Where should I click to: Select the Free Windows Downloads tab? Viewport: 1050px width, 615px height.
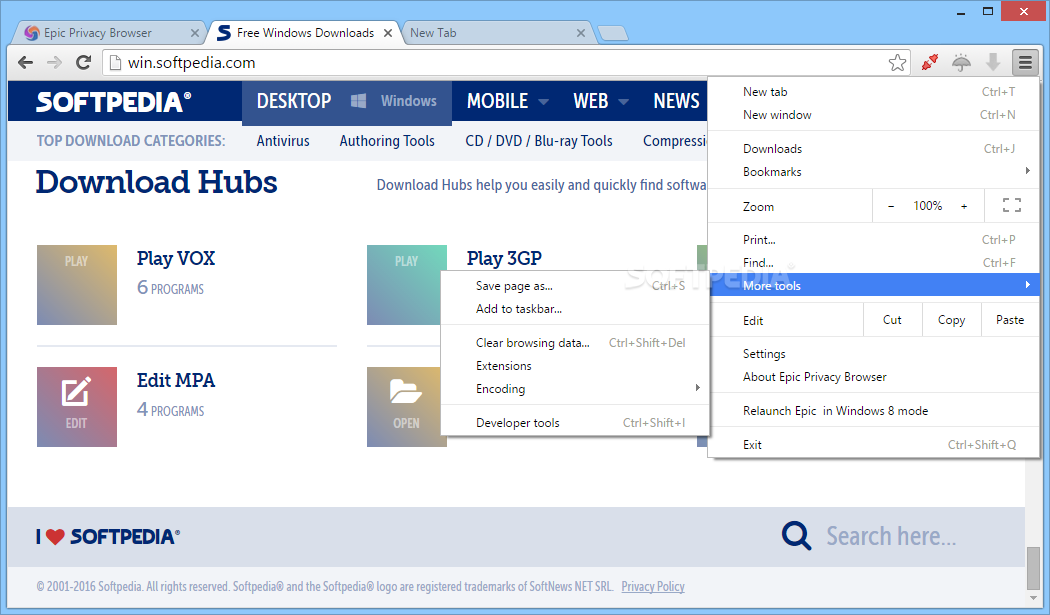[x=305, y=33]
